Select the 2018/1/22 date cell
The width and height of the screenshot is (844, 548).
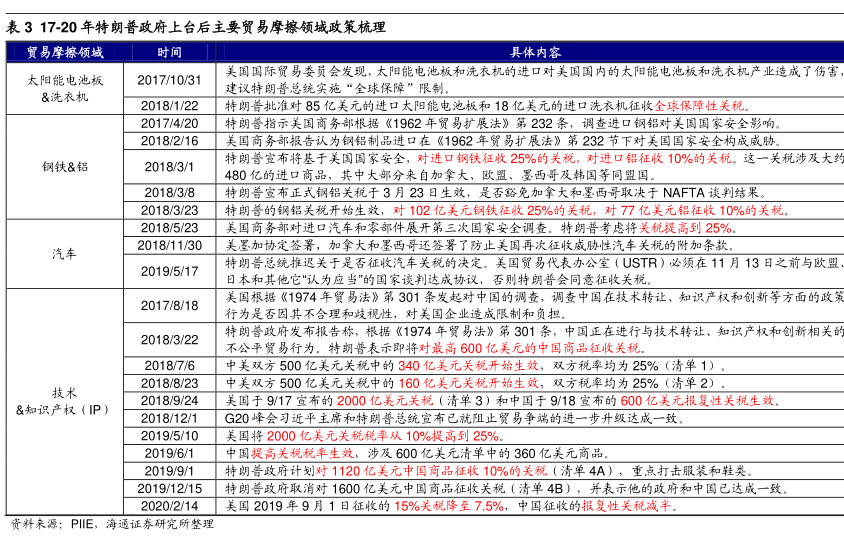point(169,106)
